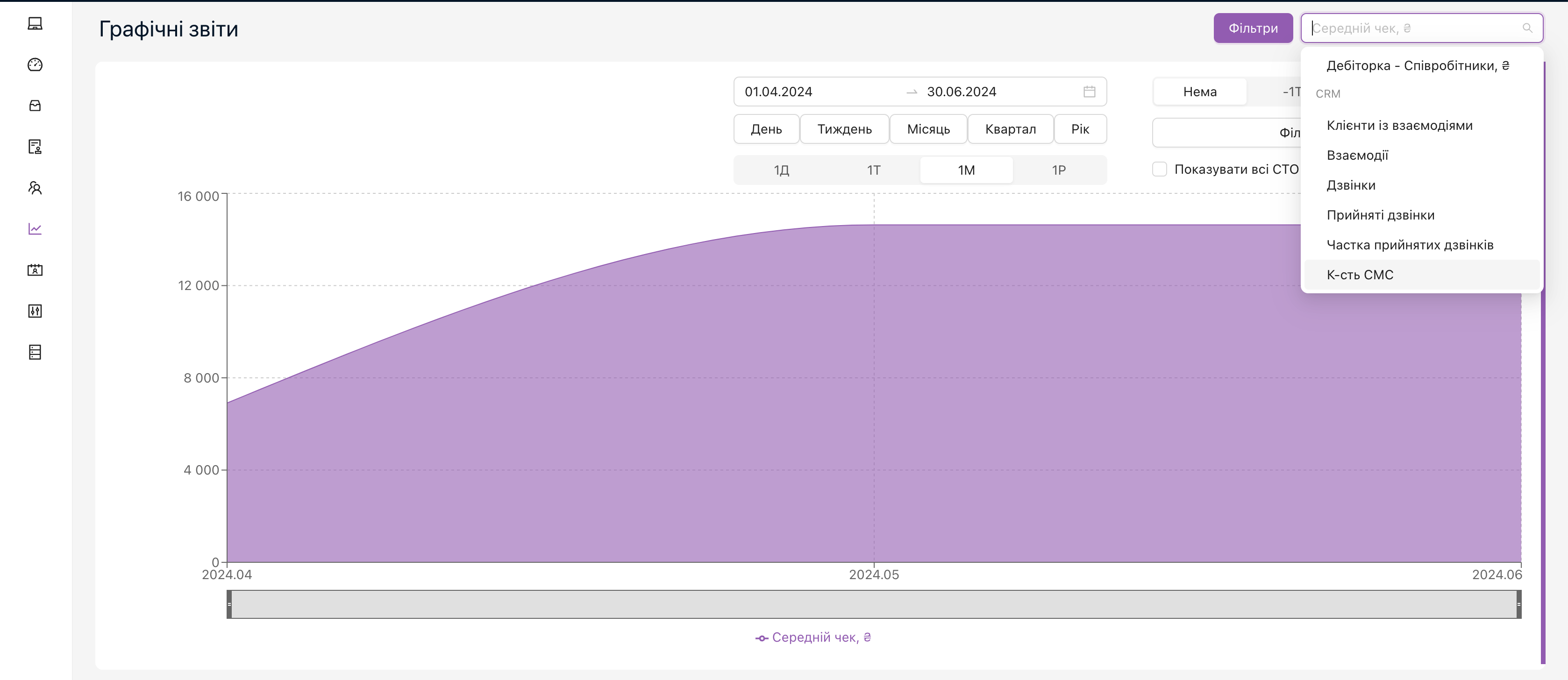Click the inbox box sidebar icon
Image resolution: width=1568 pixels, height=680 pixels.
coord(35,106)
